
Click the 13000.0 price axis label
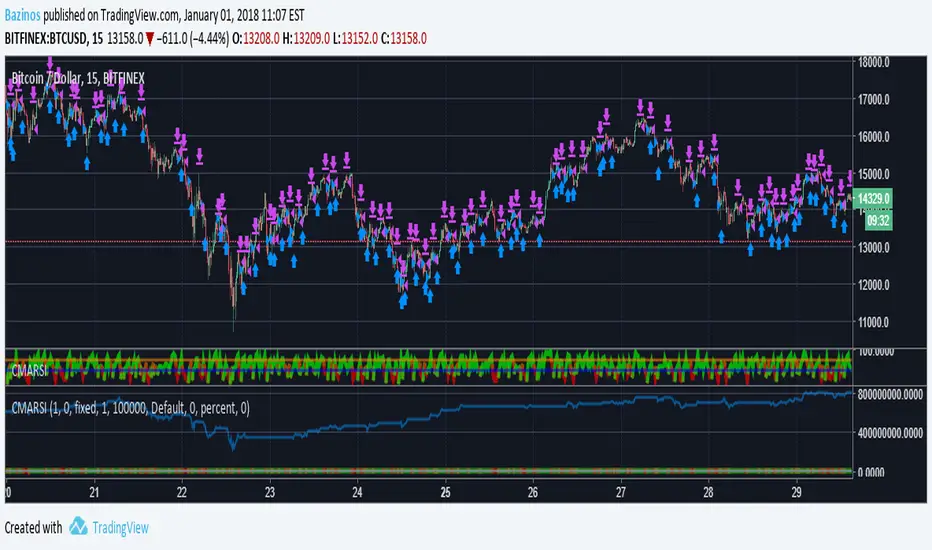tap(873, 247)
